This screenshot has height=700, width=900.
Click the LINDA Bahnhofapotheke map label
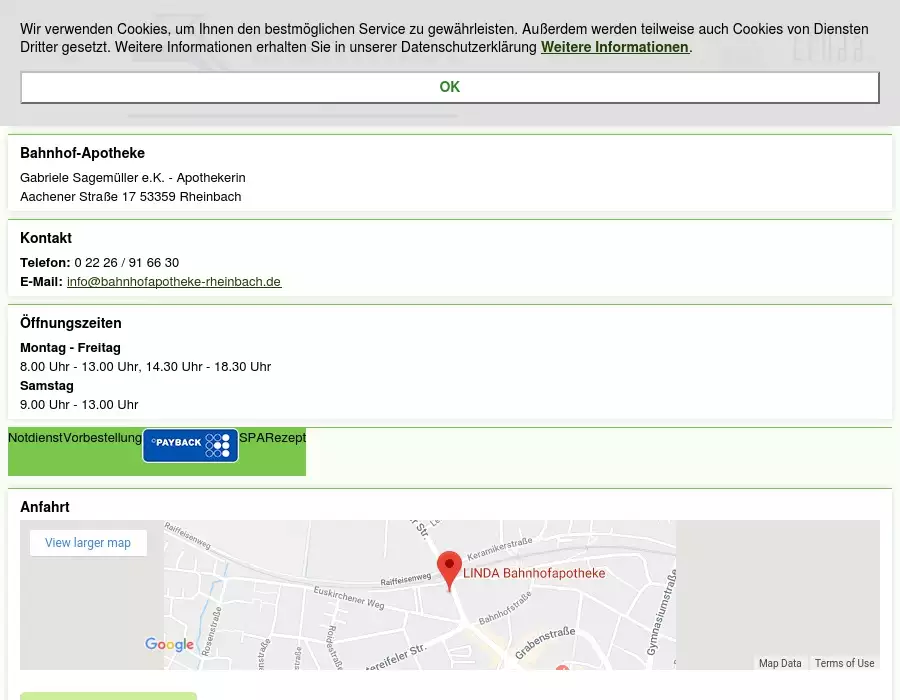[533, 574]
